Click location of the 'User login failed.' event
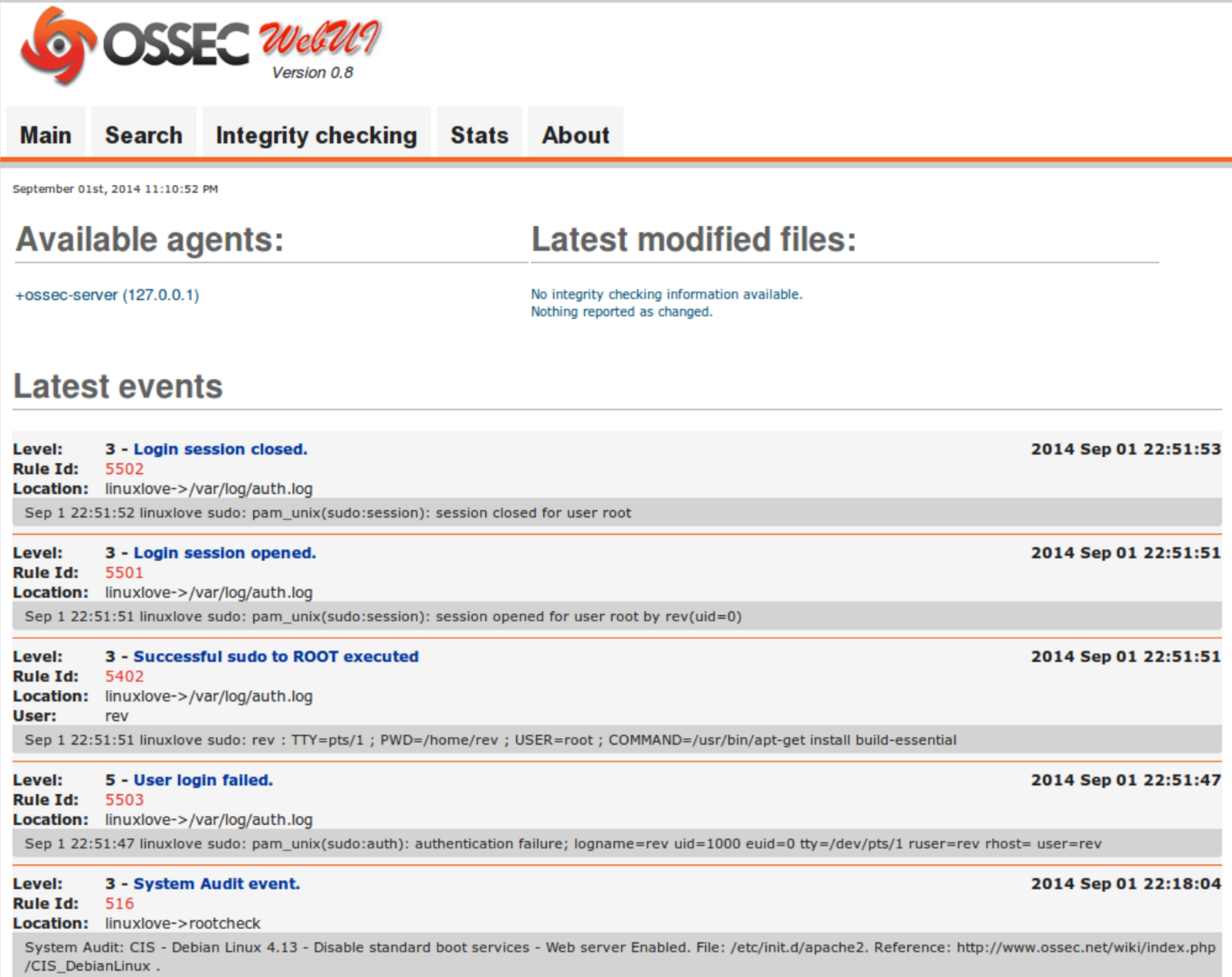Viewport: 1232px width, 977px height. [x=209, y=820]
